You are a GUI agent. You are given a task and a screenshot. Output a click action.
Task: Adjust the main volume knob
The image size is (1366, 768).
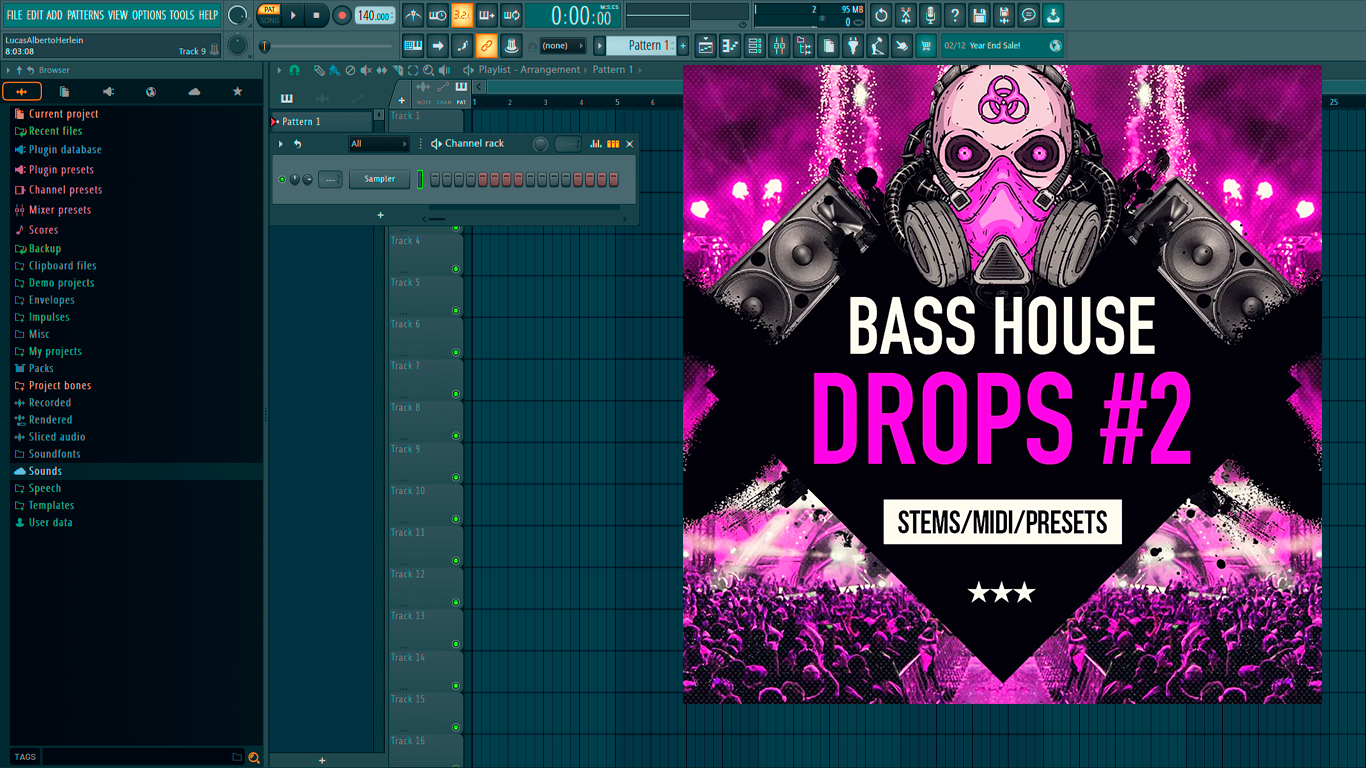pyautogui.click(x=237, y=15)
